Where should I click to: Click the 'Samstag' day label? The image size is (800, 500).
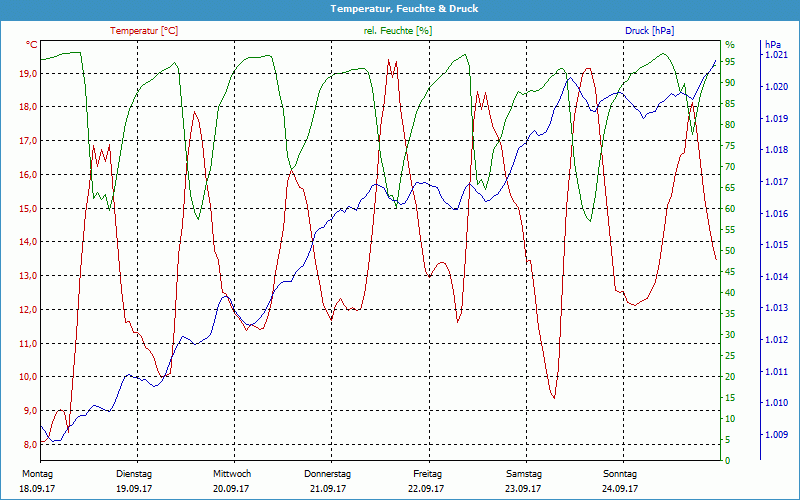pyautogui.click(x=523, y=474)
